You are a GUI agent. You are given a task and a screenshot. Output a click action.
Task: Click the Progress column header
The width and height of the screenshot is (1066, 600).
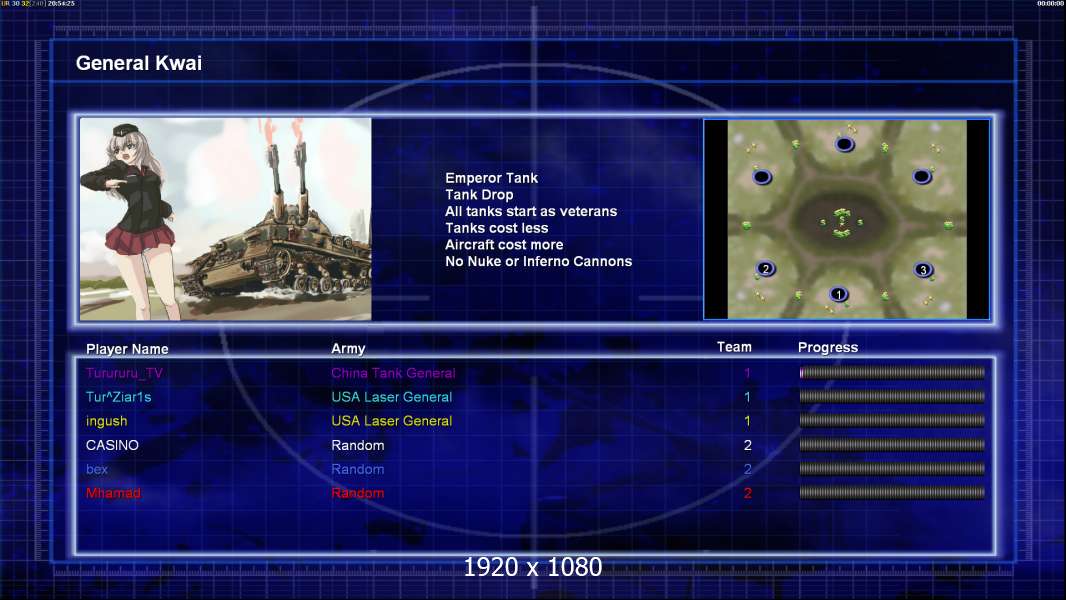pyautogui.click(x=828, y=348)
